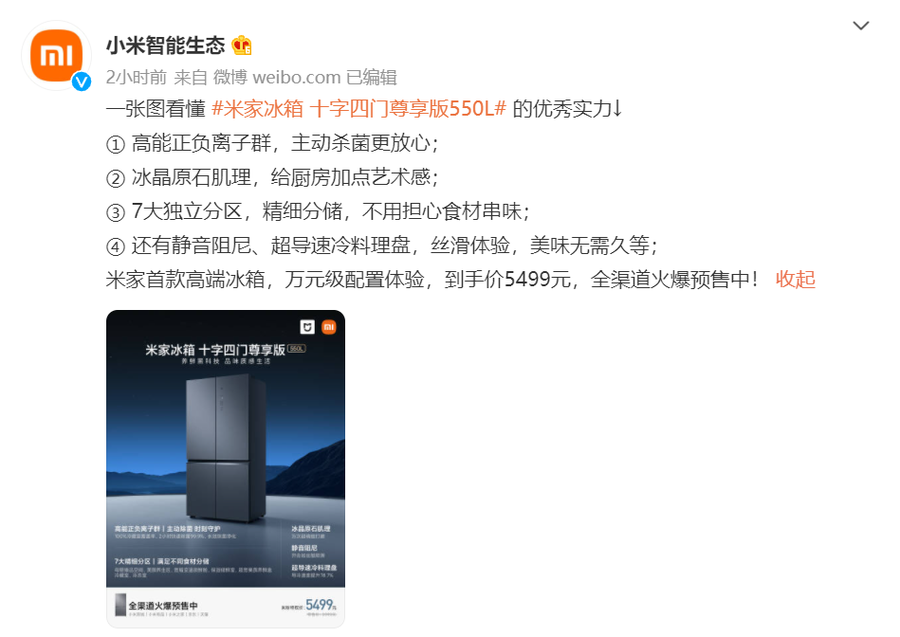The height and width of the screenshot is (637, 900).
Task: Click the 5499 price on the poster
Action: (319, 605)
